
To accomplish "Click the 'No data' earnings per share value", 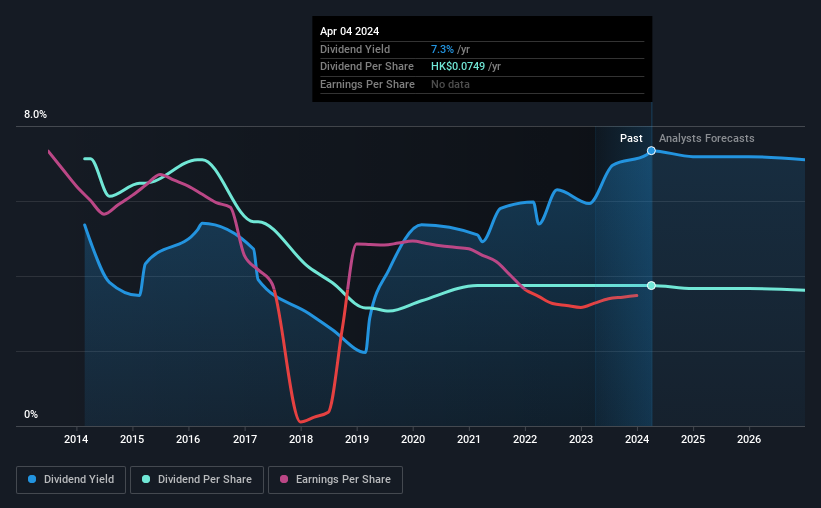I will (x=450, y=84).
